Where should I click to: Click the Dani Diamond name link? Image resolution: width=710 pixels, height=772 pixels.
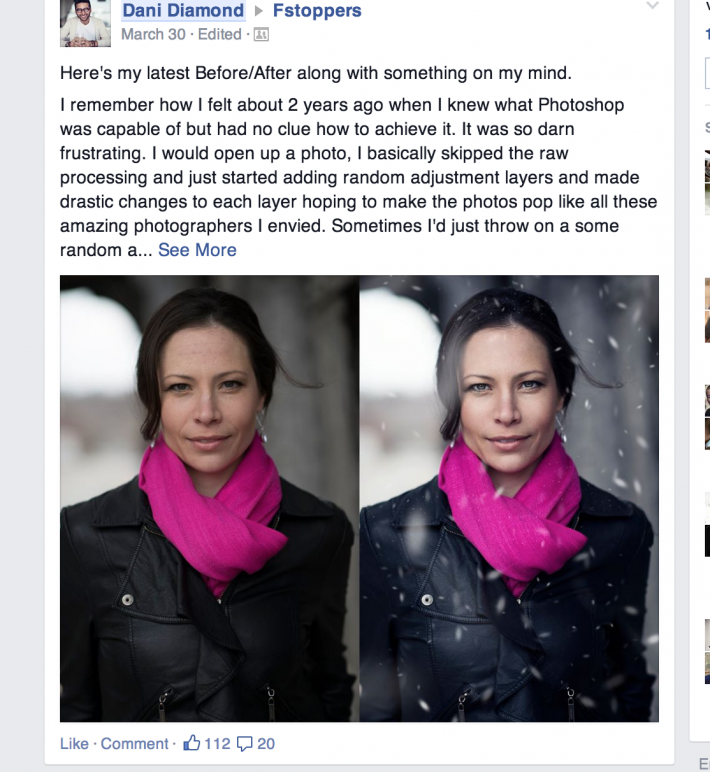[183, 10]
